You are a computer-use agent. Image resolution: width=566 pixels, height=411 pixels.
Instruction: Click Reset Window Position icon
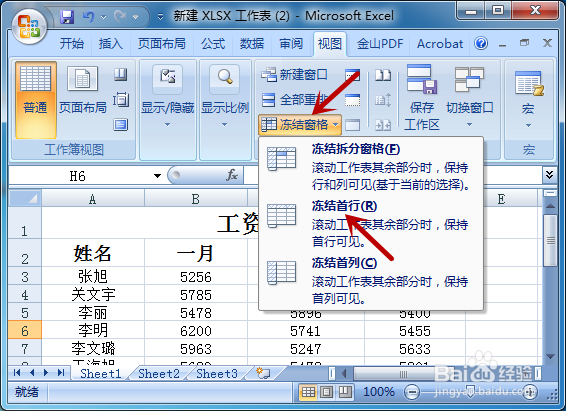[x=383, y=125]
